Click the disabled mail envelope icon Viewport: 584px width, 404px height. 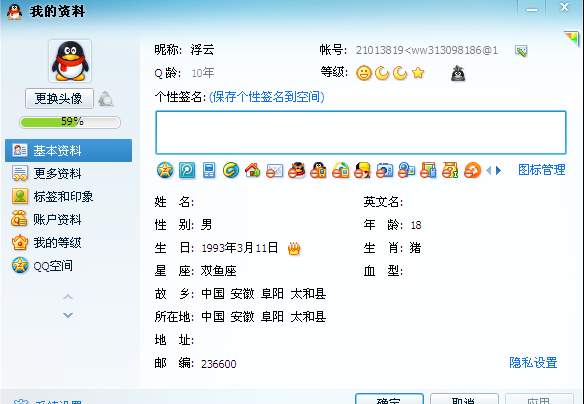(274, 171)
